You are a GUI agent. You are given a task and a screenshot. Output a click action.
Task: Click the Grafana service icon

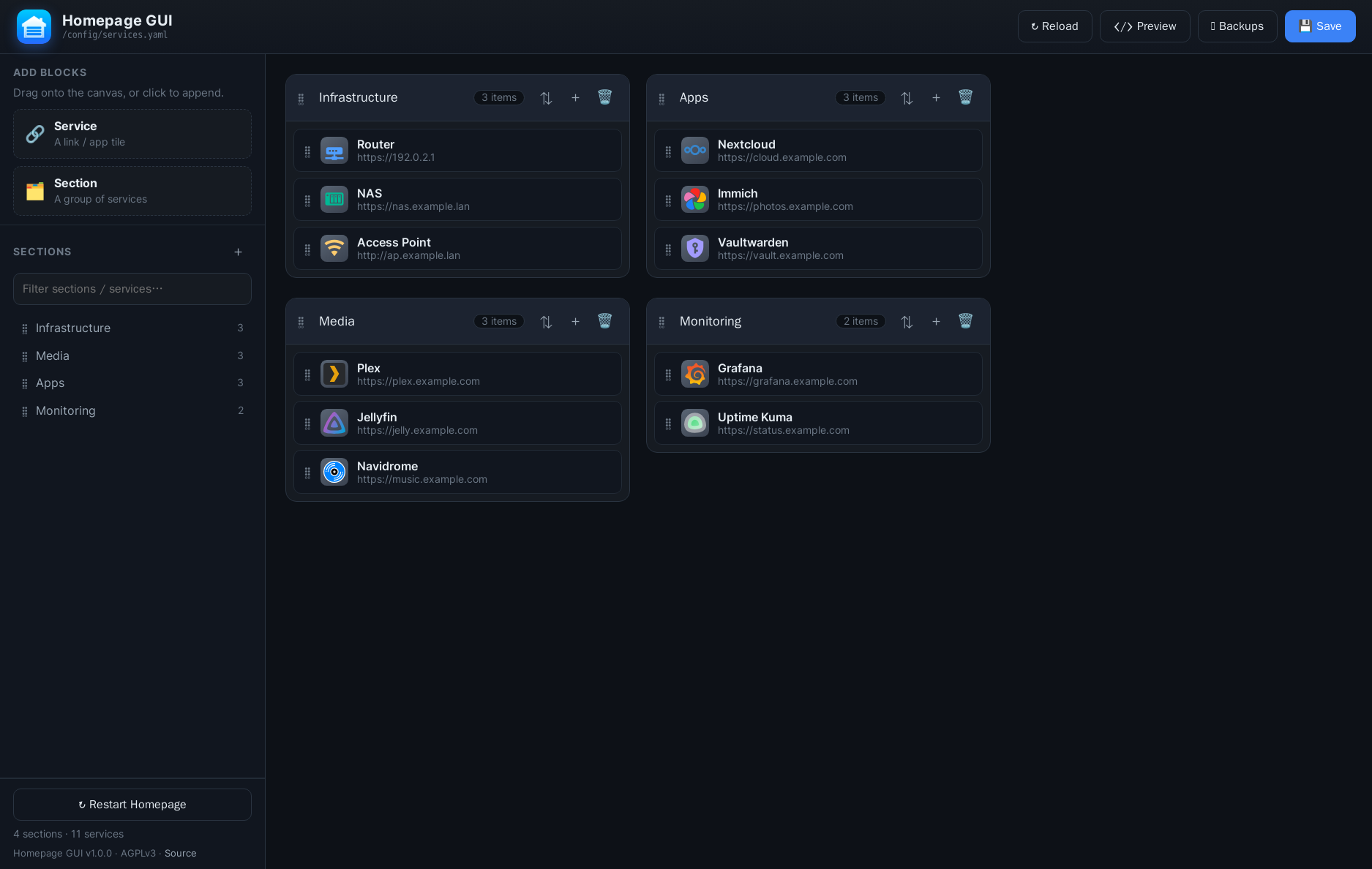695,375
